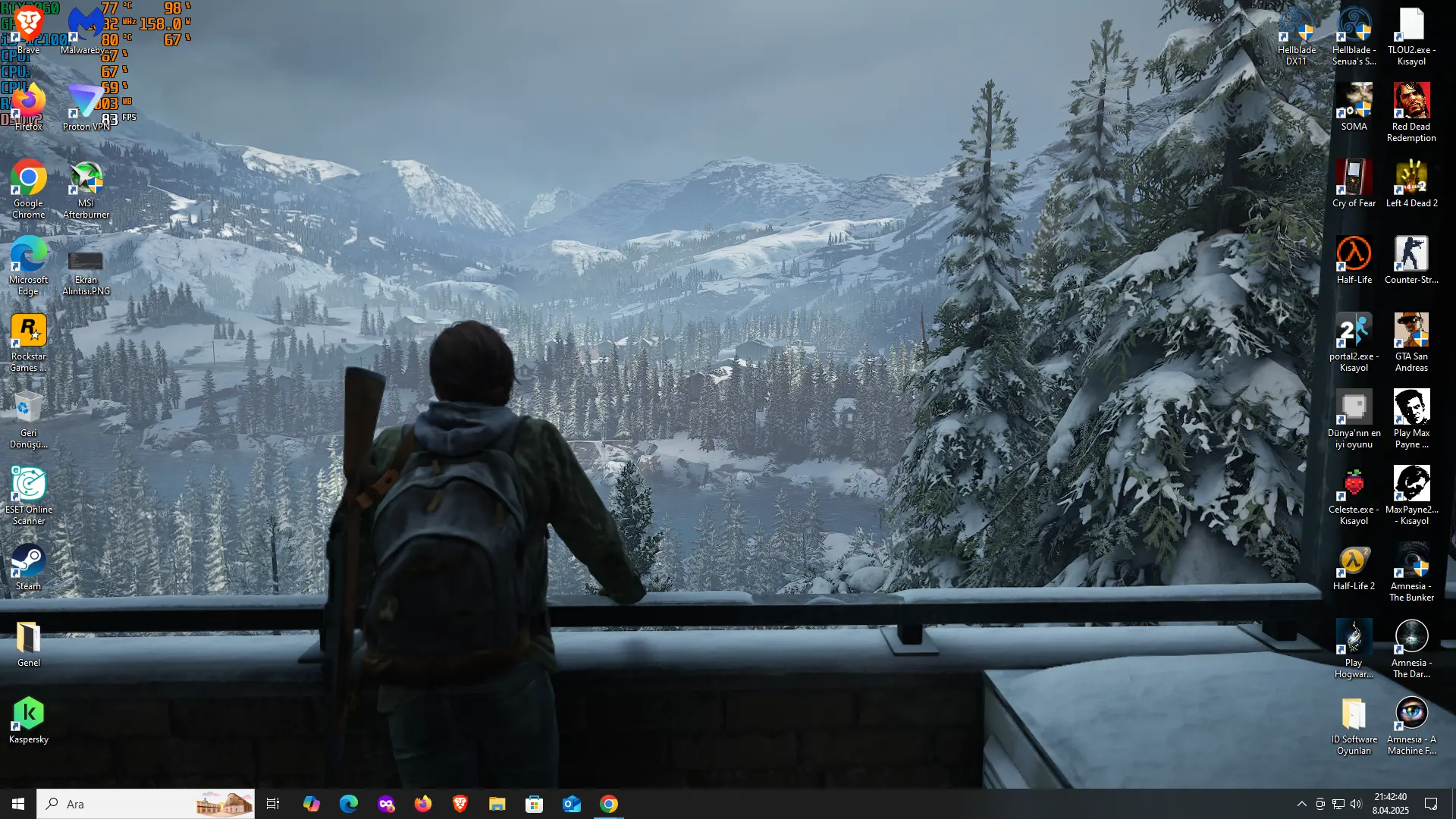This screenshot has width=1456, height=819.
Task: Select the Amnesia - The Dark Descent shortcut
Action: (x=1411, y=648)
